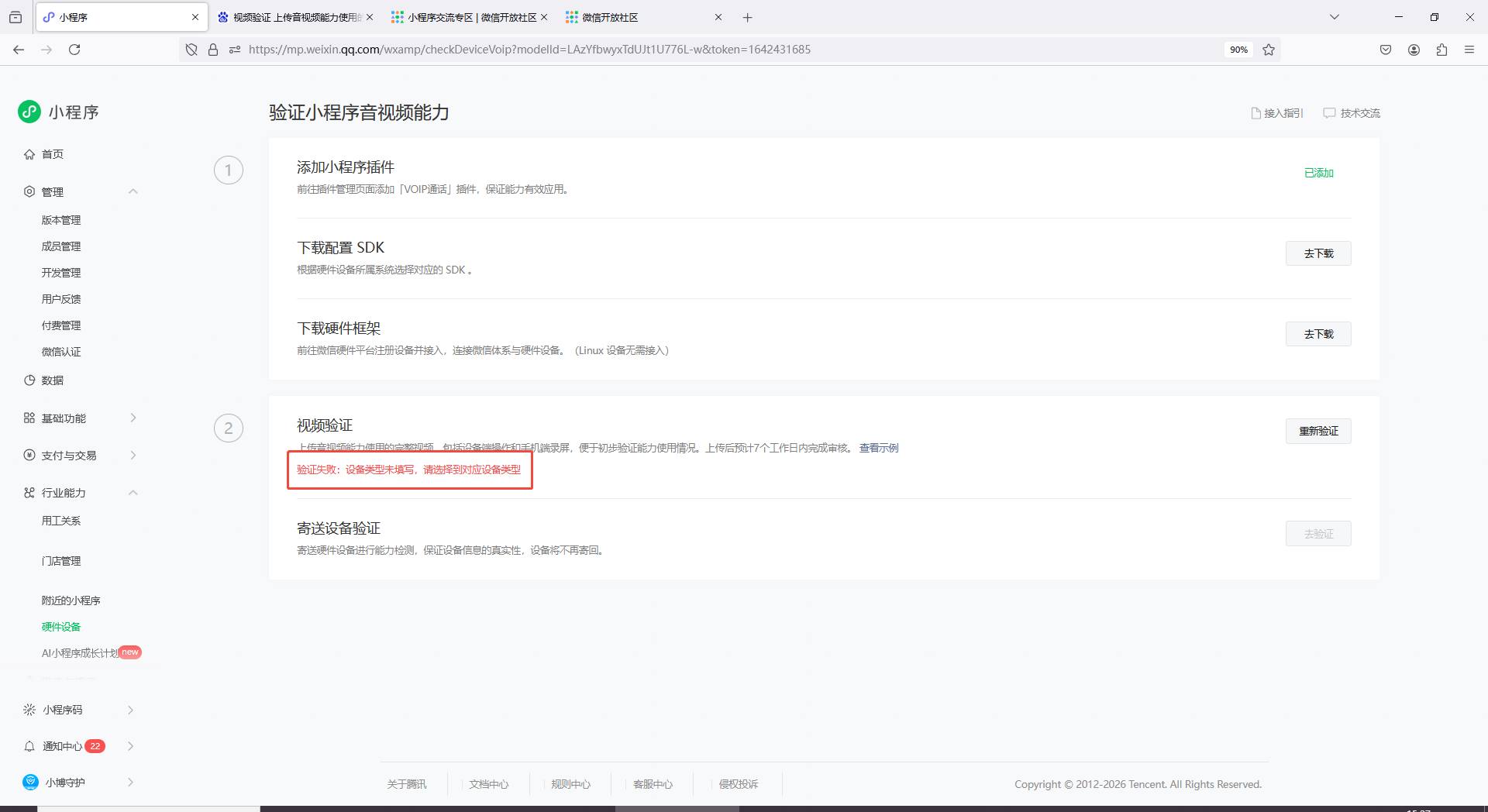The width and height of the screenshot is (1488, 812).
Task: Switch to the last 微信开放社区 tab
Action: pos(644,17)
